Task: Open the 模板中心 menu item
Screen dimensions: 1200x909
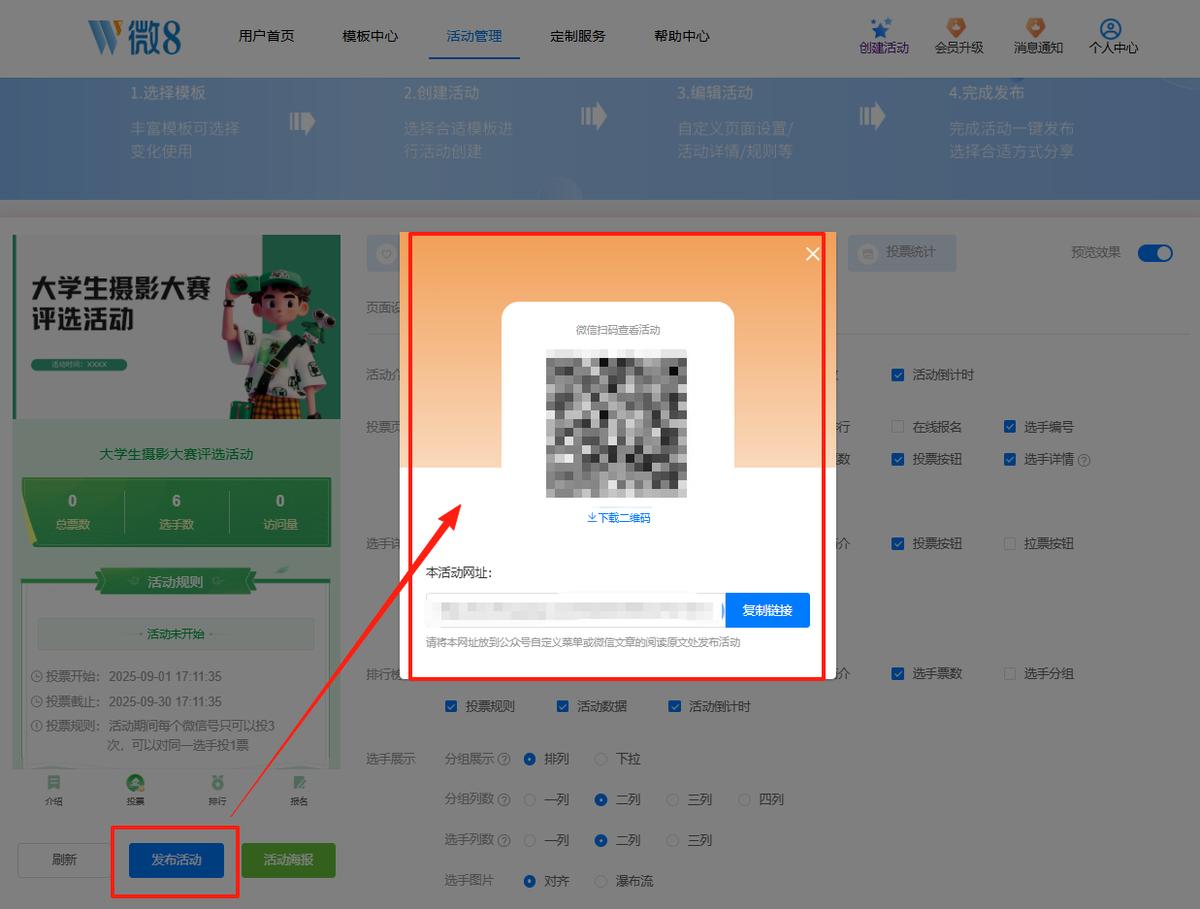Action: click(x=370, y=36)
